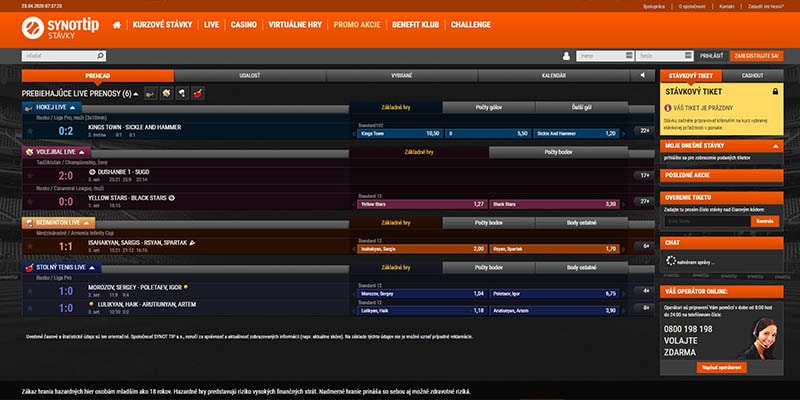
Task: Open Promo Akcie menu
Action: coord(357,24)
